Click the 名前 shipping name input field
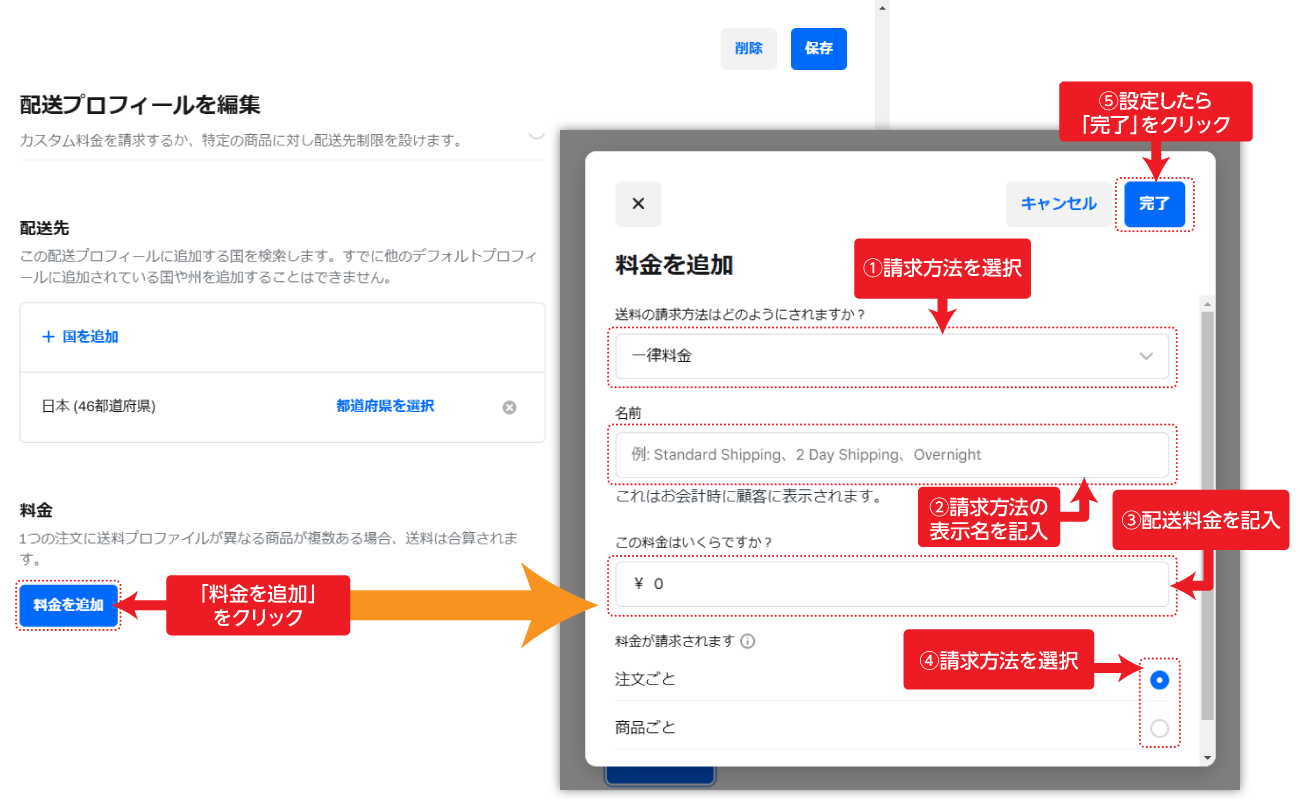The image size is (1300, 800). tap(890, 455)
